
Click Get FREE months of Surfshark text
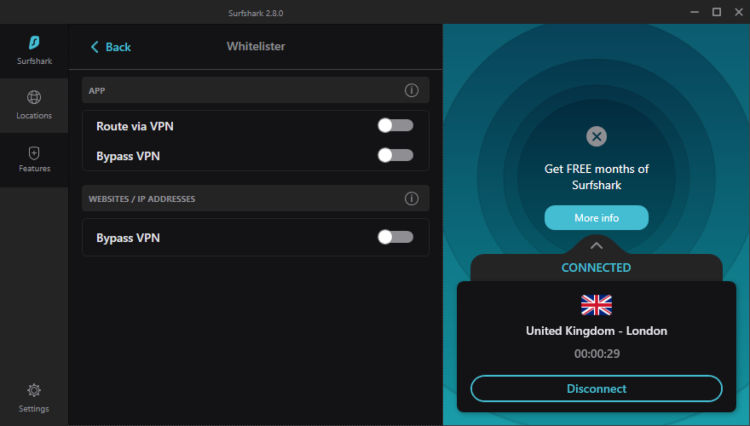(596, 177)
